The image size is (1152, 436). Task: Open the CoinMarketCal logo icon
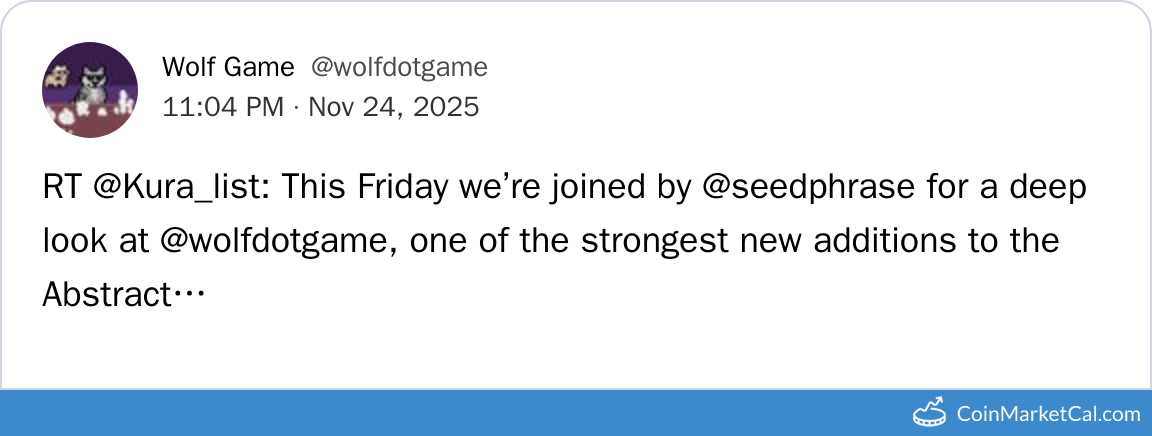pos(930,412)
